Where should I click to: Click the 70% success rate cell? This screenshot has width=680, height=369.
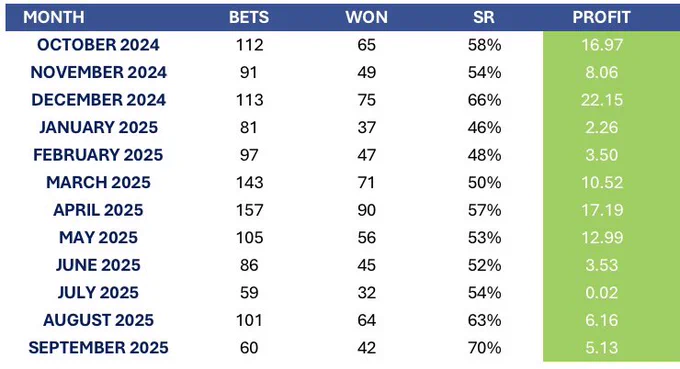point(484,348)
